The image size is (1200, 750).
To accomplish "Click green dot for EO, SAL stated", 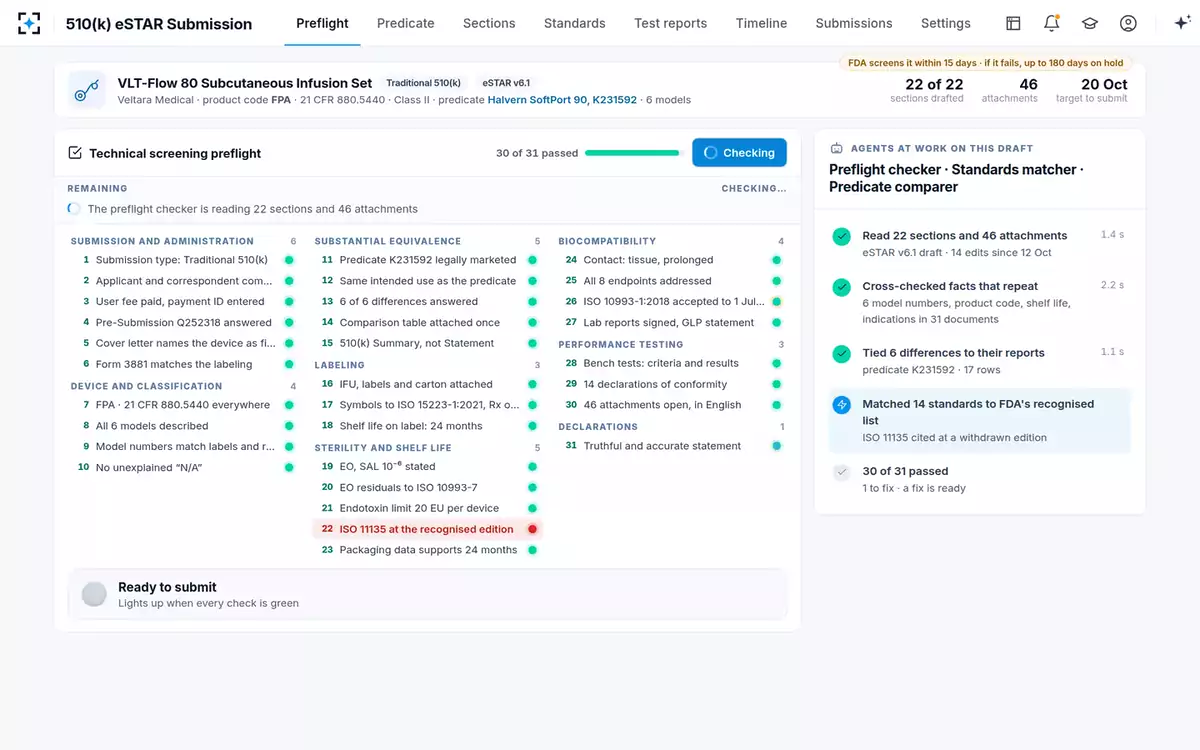I will pos(532,467).
